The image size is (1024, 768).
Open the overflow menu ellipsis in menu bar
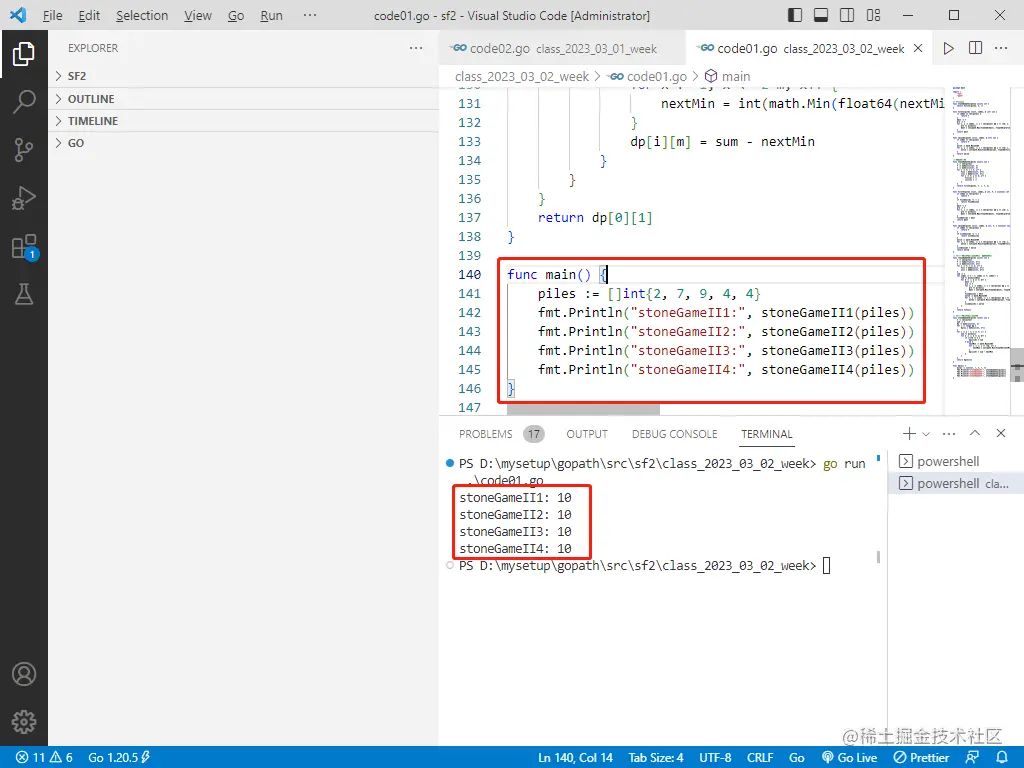click(x=310, y=15)
